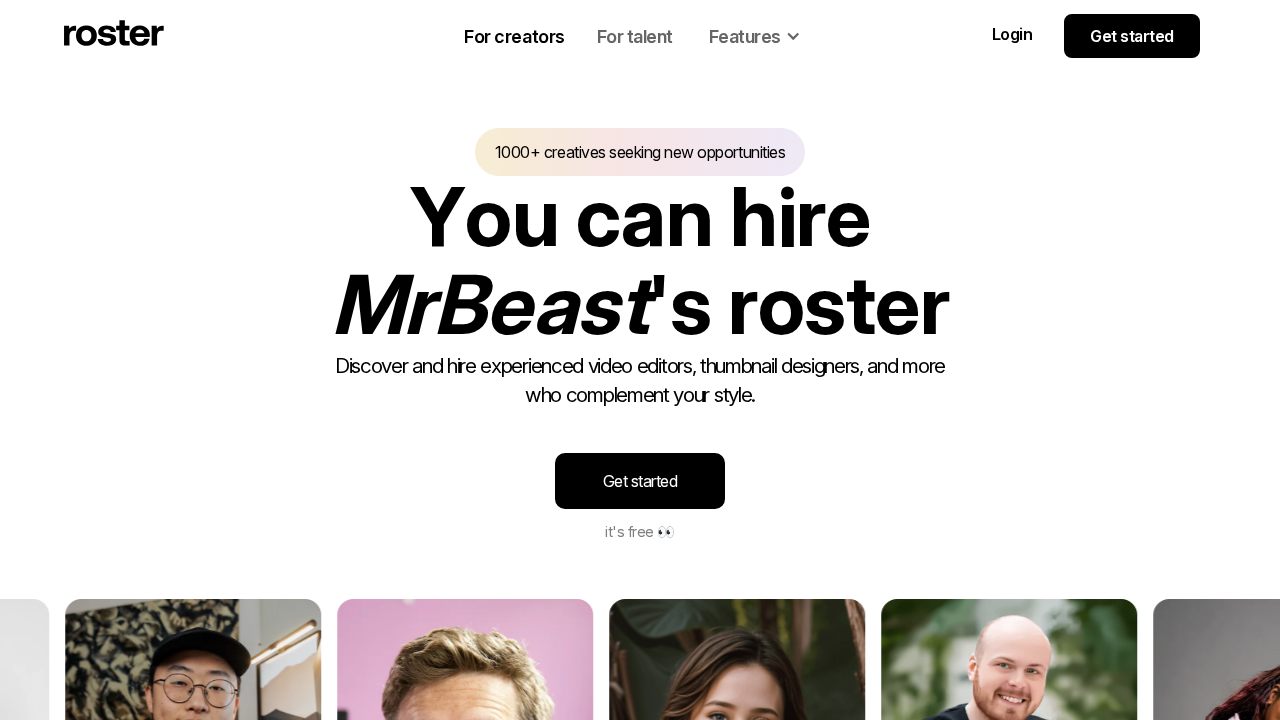The height and width of the screenshot is (720, 1280).
Task: Click the You can hire headline text
Action: click(x=640, y=218)
